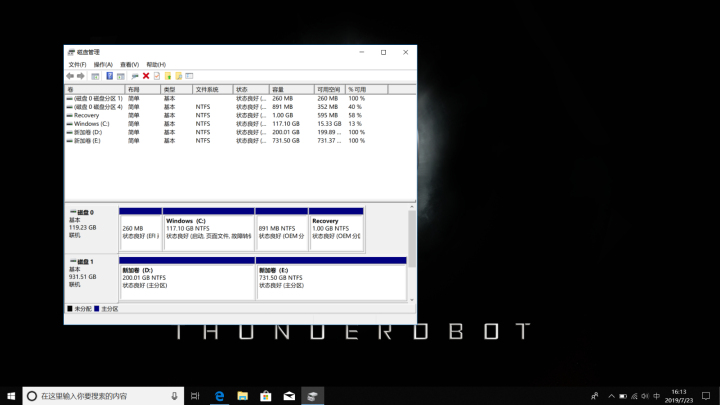The width and height of the screenshot is (720, 405).
Task: Open Help with the blue question-mark icon
Action: click(109, 76)
